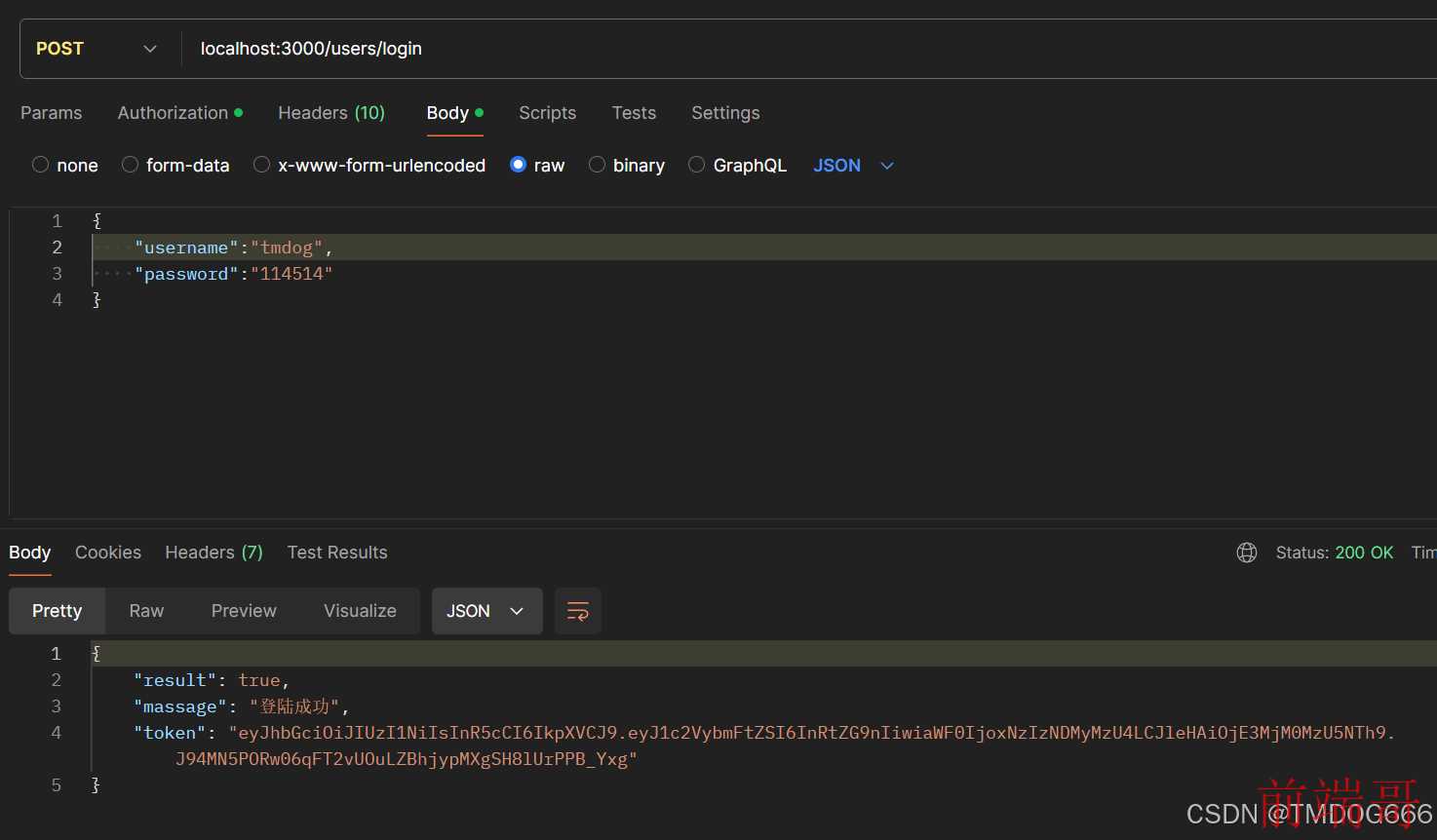
Task: Click the token value continuation ending in PPB_Yxg
Action: click(x=407, y=759)
